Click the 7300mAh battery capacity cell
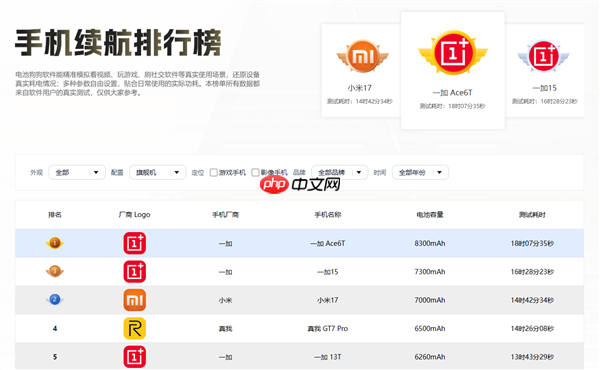The height and width of the screenshot is (370, 600). [x=430, y=272]
